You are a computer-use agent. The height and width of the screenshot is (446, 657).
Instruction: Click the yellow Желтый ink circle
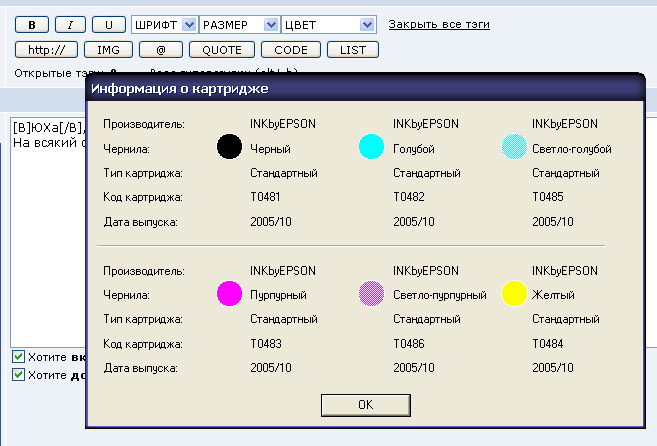click(x=514, y=293)
